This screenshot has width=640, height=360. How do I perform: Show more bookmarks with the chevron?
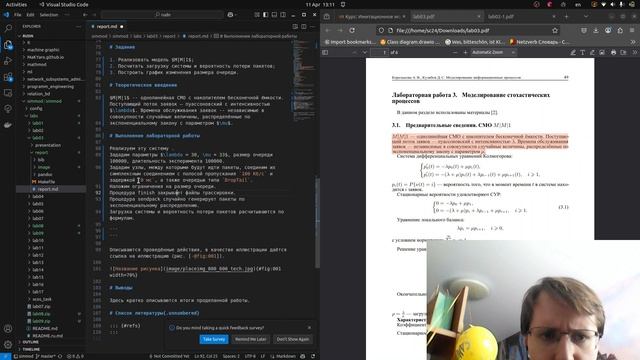point(633,42)
